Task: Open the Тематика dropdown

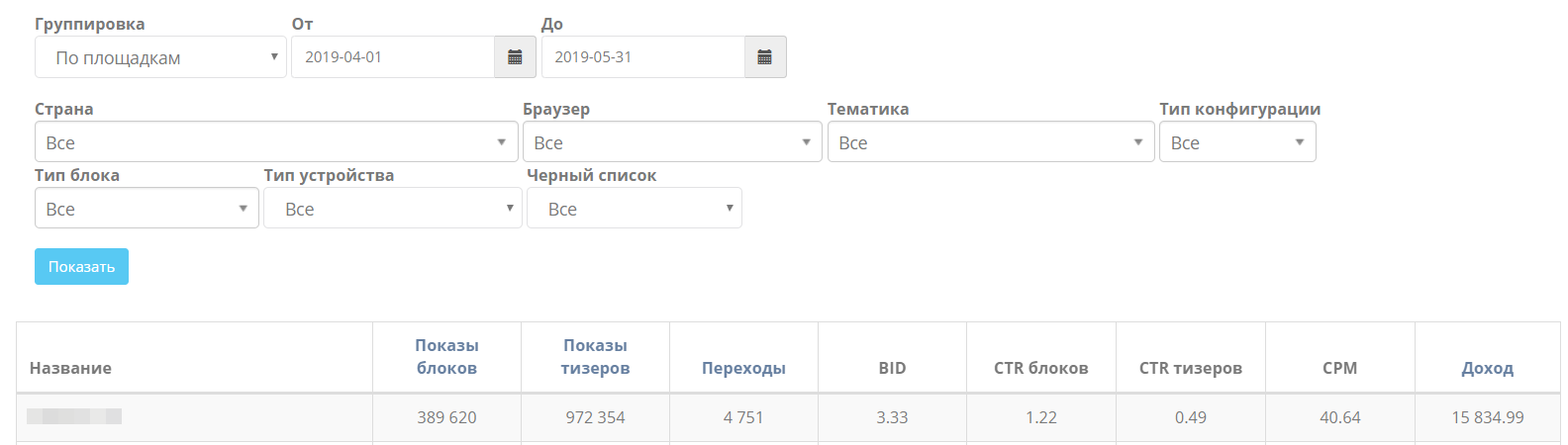Action: [x=990, y=142]
